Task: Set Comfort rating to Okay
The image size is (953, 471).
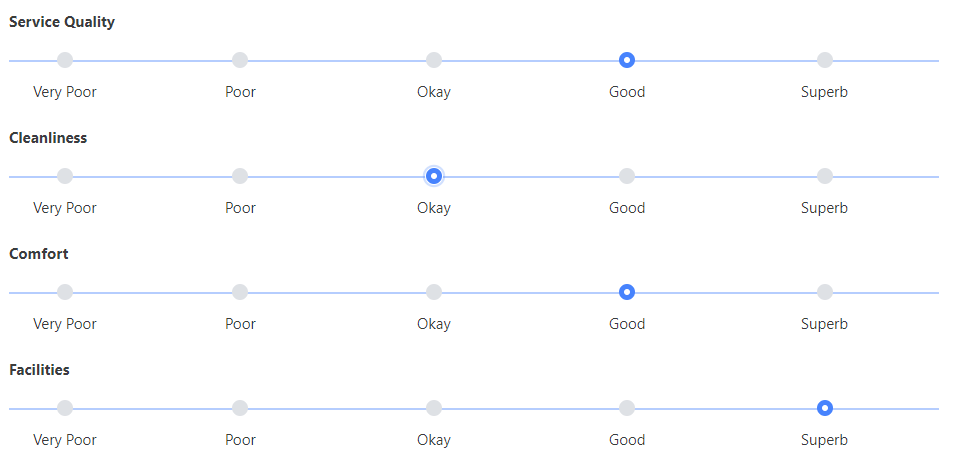Action: (x=434, y=292)
